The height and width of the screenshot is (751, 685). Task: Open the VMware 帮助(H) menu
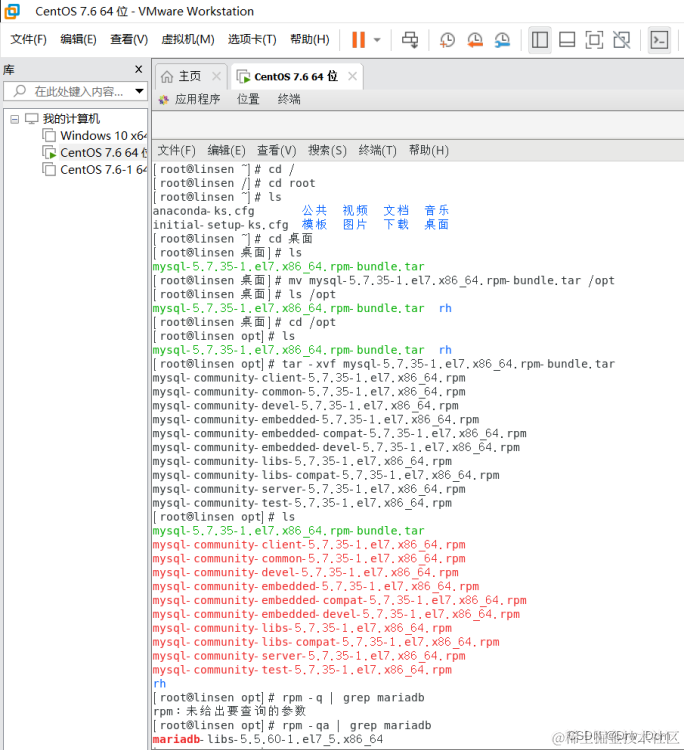click(x=310, y=39)
